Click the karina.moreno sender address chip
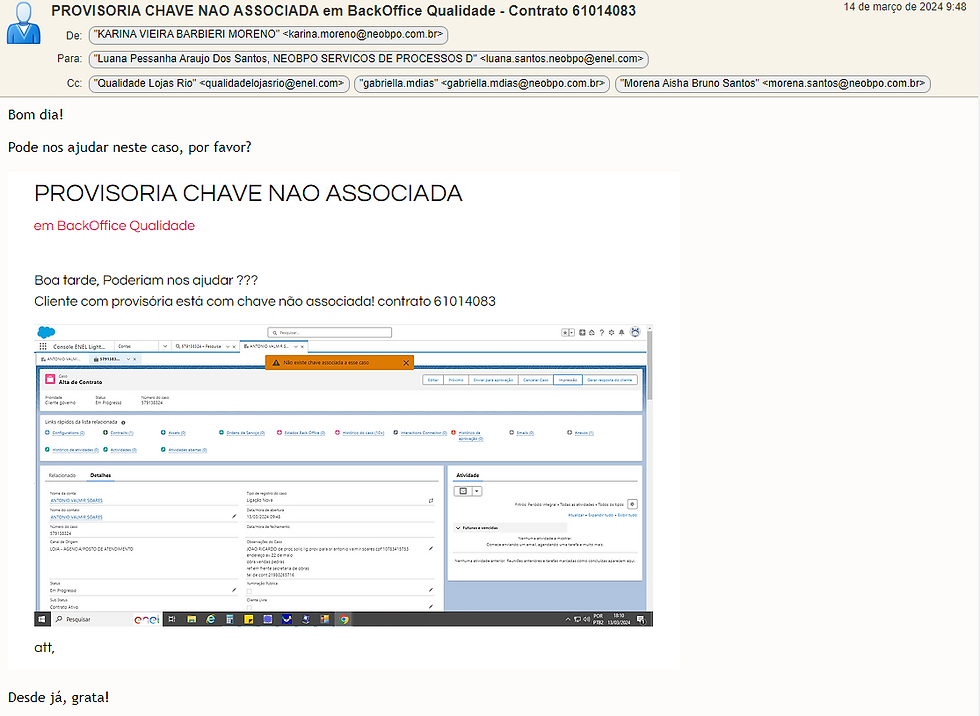The width and height of the screenshot is (980, 716). tap(269, 35)
